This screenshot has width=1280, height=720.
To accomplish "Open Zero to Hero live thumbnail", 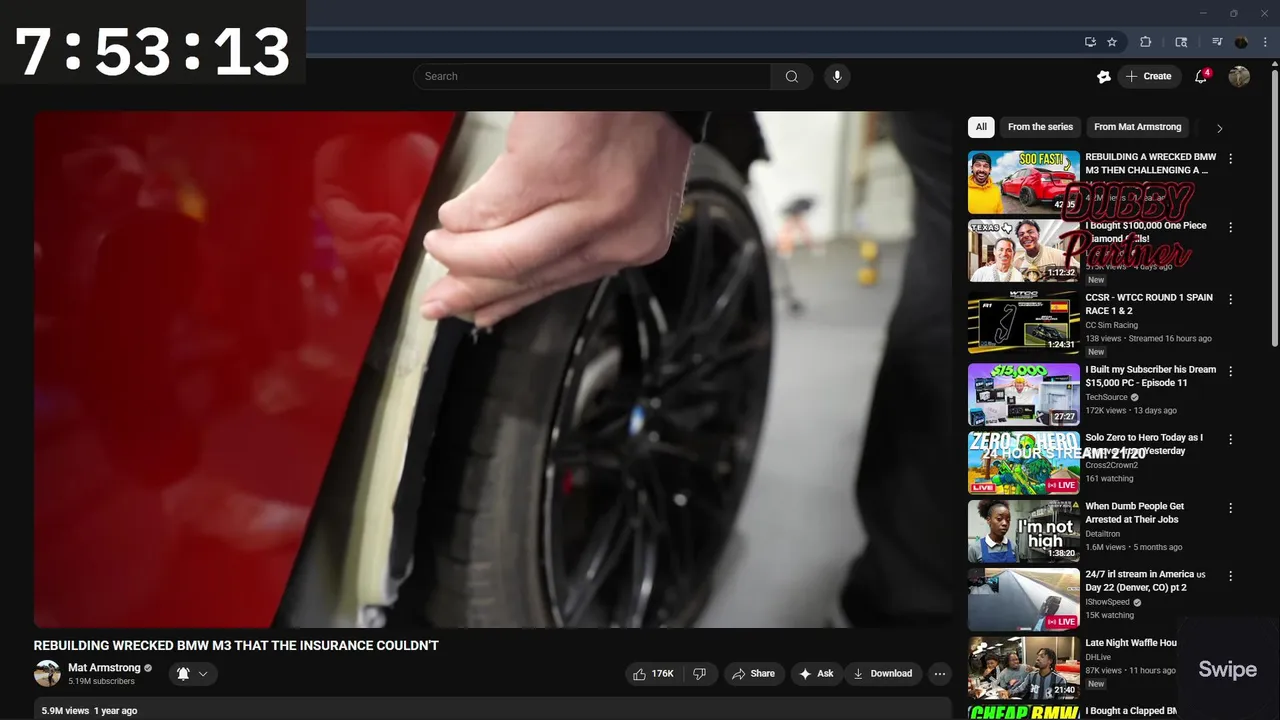I will click(x=1024, y=463).
